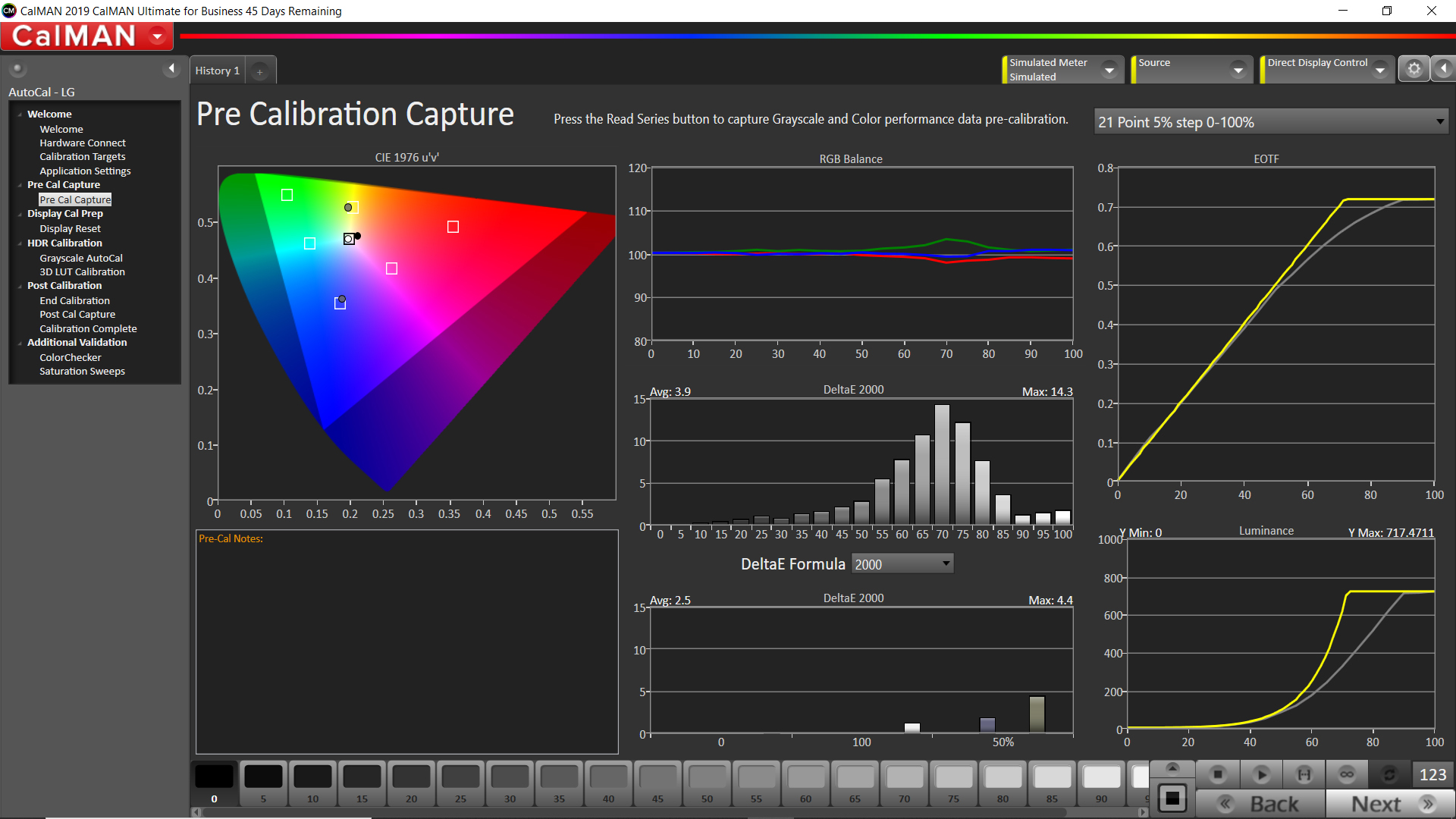
Task: Open the CalMAN main menu logo
Action: [x=86, y=36]
